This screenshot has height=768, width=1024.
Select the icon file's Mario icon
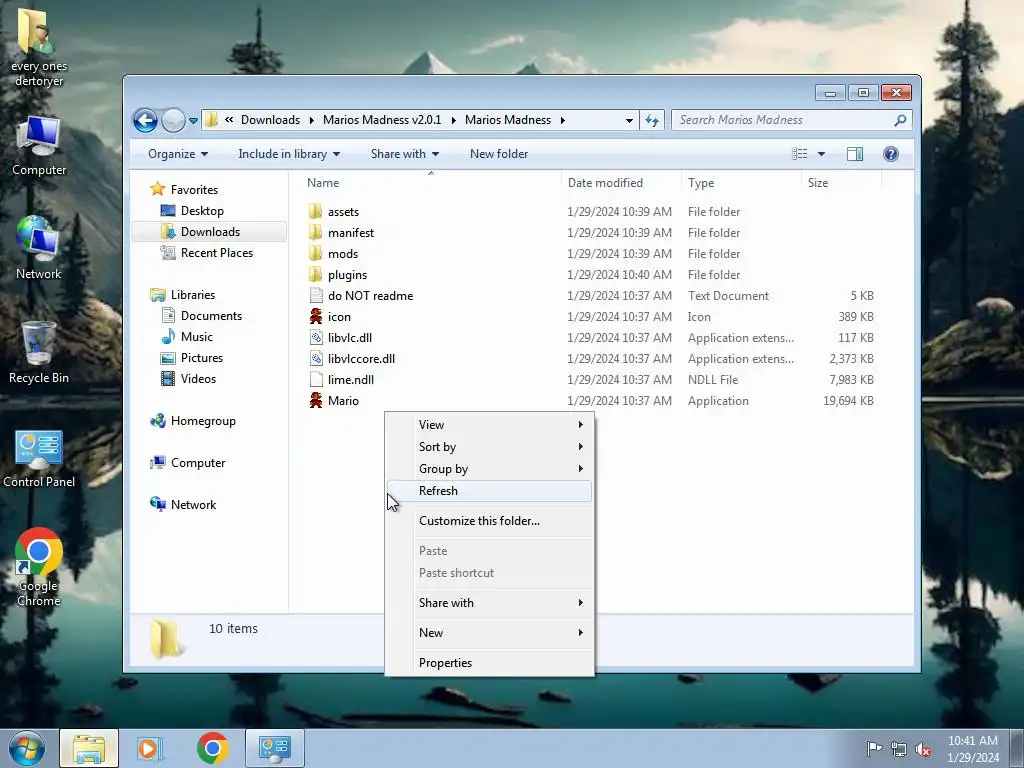click(x=316, y=317)
